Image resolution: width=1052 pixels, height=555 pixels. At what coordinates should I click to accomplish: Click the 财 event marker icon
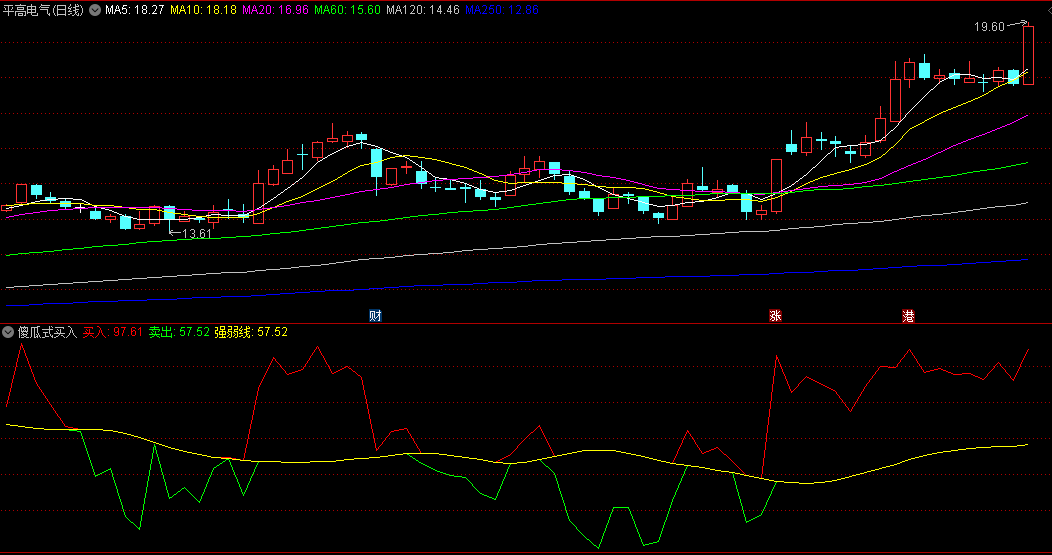click(375, 315)
